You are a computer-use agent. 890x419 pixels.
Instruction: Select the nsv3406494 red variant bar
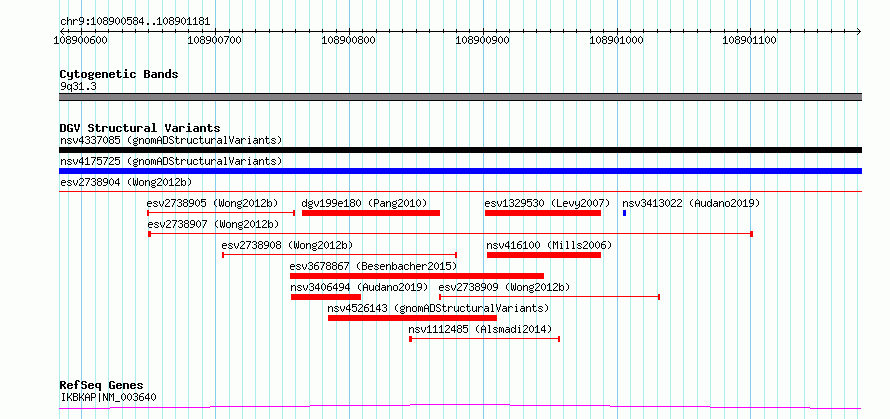point(326,297)
